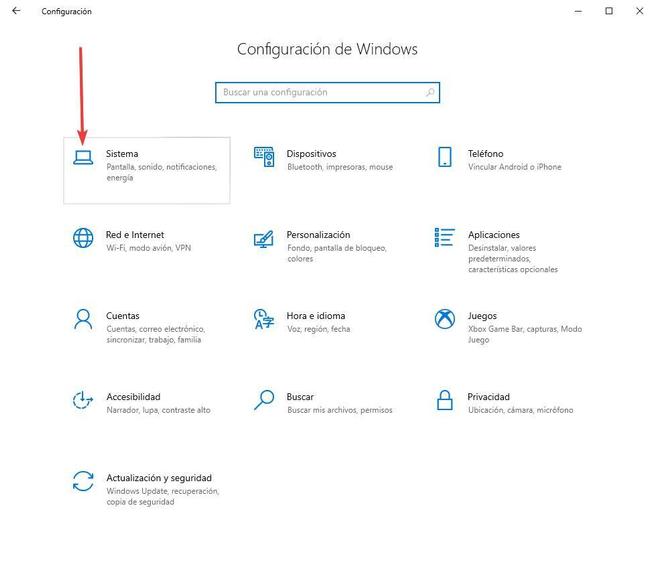Click 'Wi-Fi, modo avión, VPN' description
The height and width of the screenshot is (566, 655).
149,248
